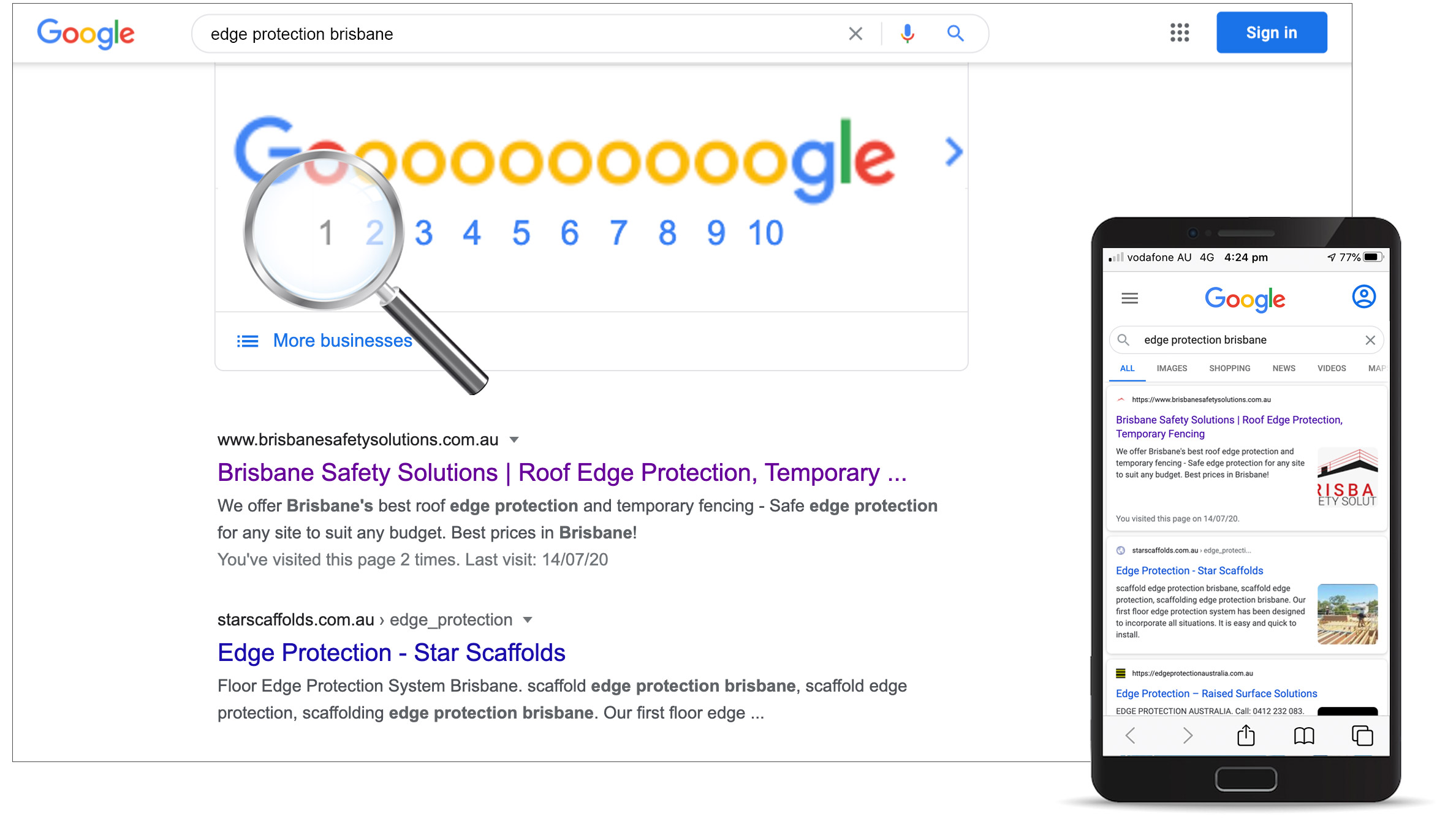1456x827 pixels.
Task: Go to results page 5
Action: pos(521,233)
